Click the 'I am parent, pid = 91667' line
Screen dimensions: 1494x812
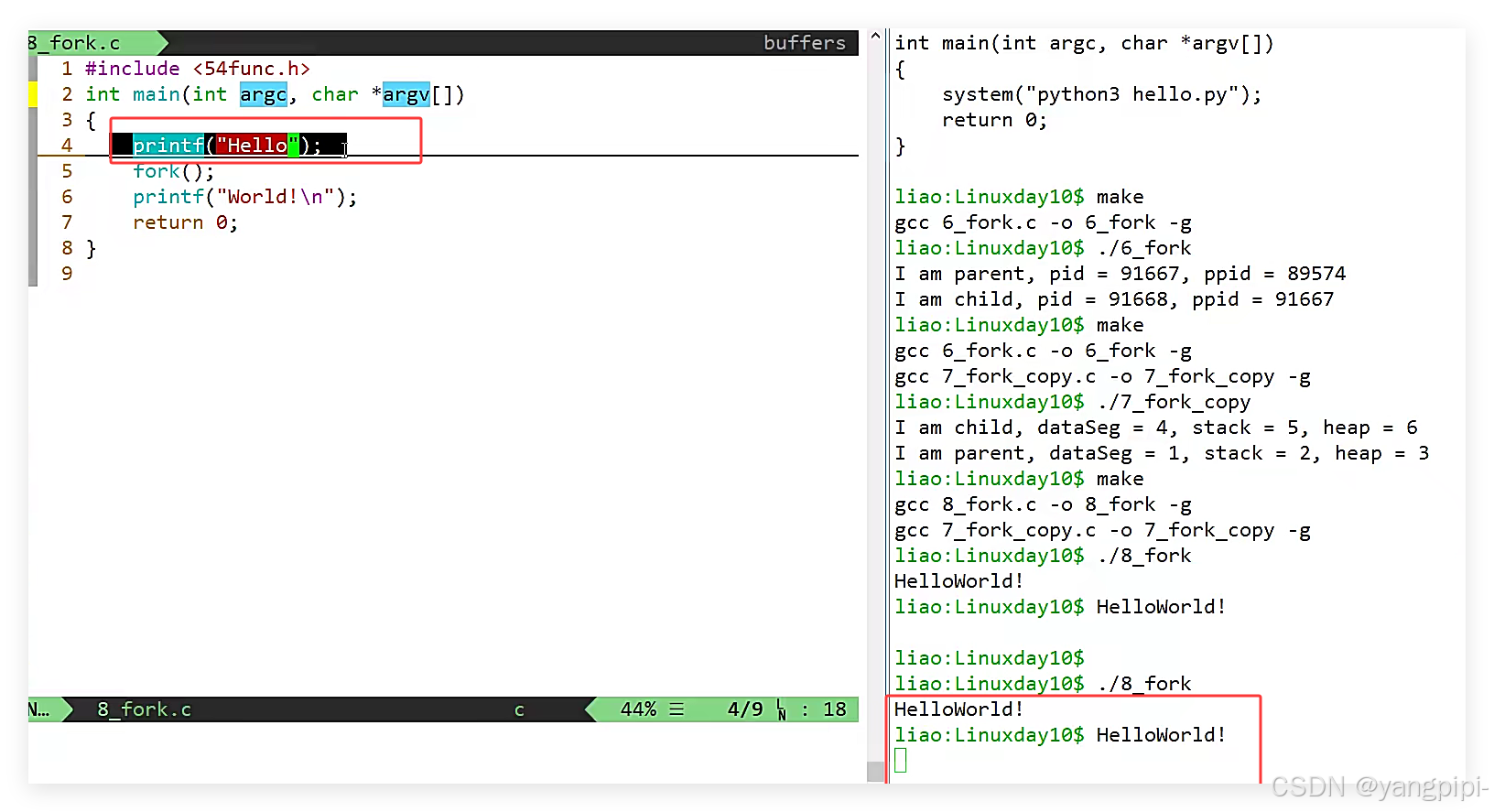click(x=1120, y=274)
